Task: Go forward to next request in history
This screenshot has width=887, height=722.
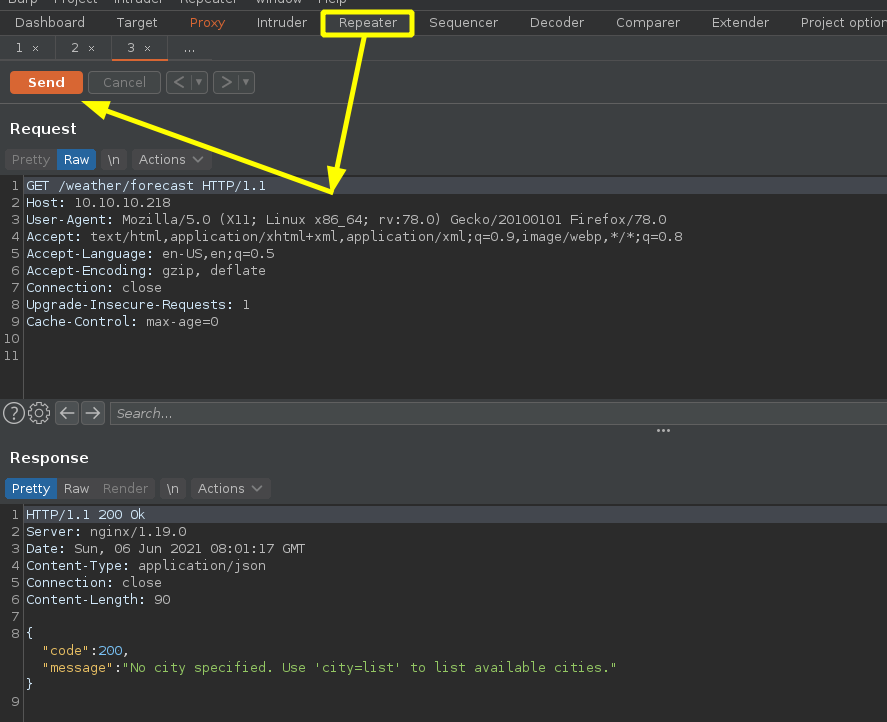Action: (226, 83)
